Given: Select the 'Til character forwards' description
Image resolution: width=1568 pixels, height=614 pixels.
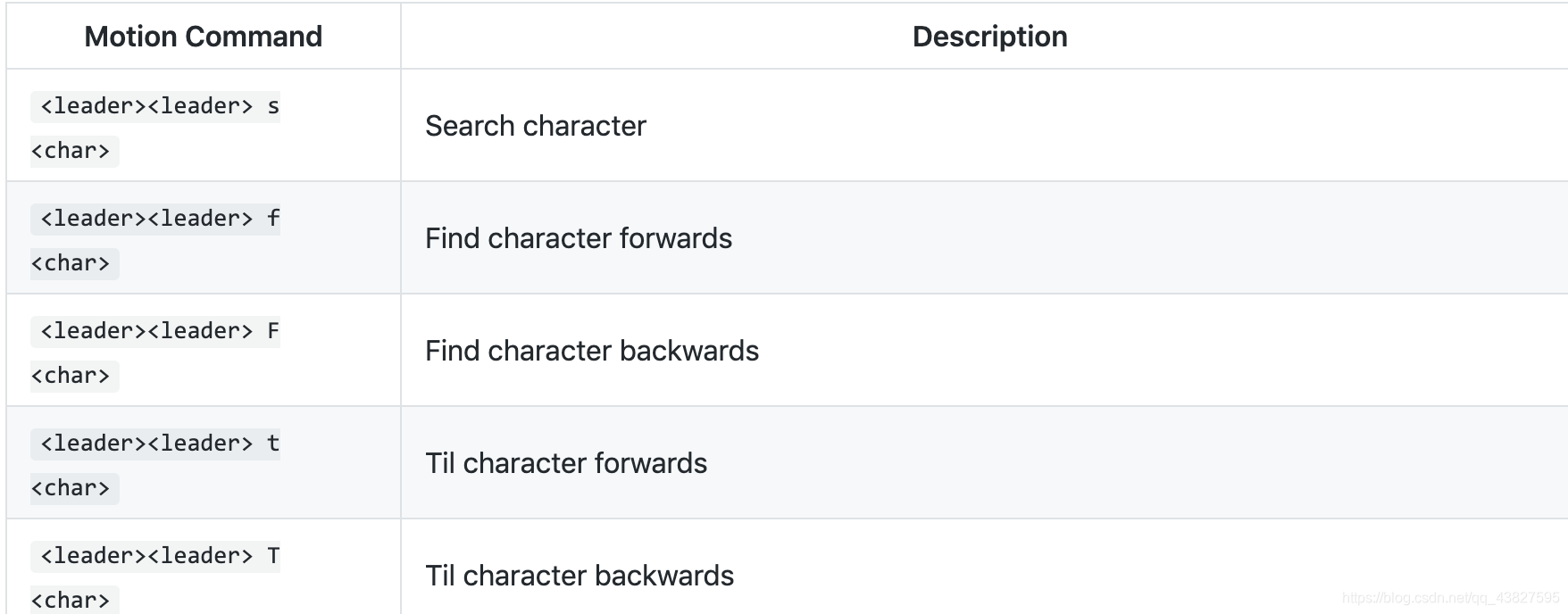Looking at the screenshot, I should (x=565, y=463).
